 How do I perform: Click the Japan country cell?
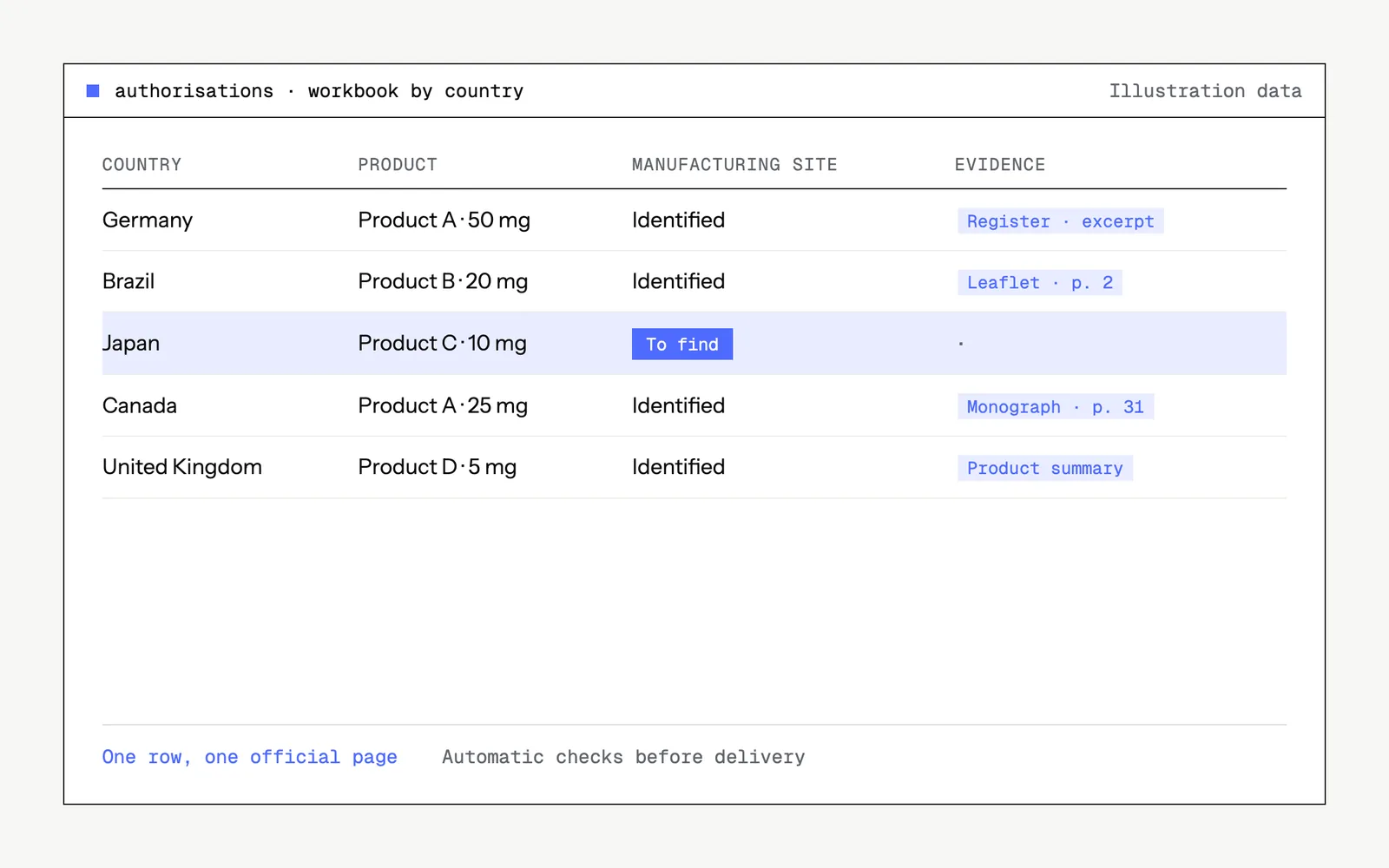tap(131, 344)
